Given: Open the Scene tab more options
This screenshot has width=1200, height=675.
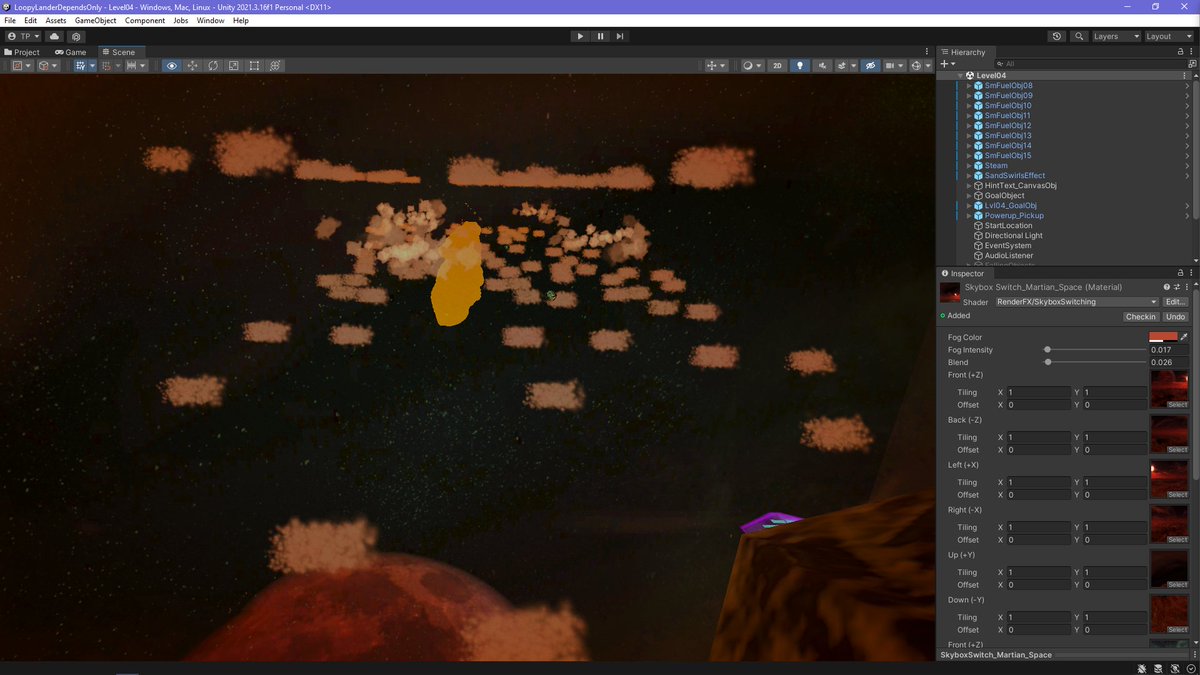Looking at the screenshot, I should click(928, 52).
